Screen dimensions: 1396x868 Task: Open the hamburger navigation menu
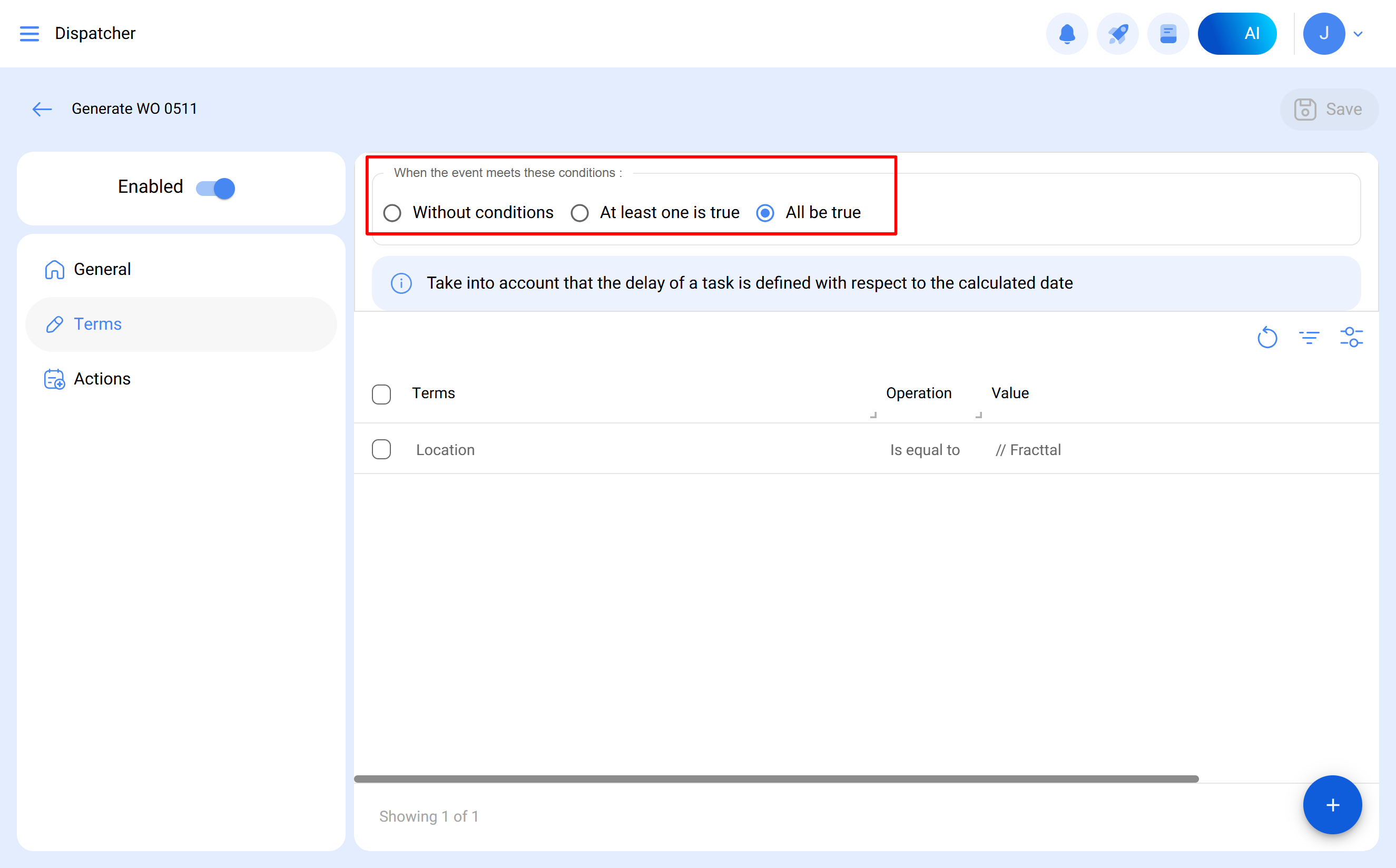point(30,33)
